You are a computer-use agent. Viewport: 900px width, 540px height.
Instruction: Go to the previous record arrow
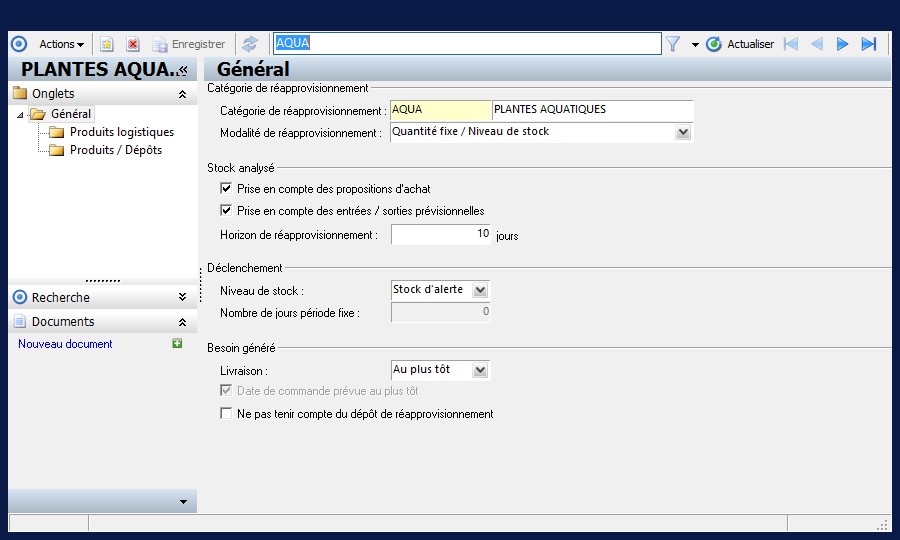(817, 44)
